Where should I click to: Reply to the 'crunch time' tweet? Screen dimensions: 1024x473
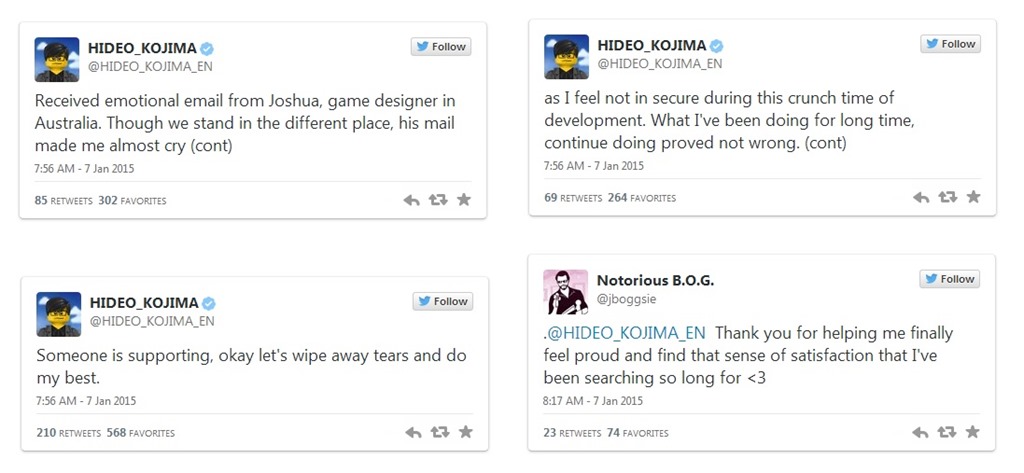[x=921, y=197]
